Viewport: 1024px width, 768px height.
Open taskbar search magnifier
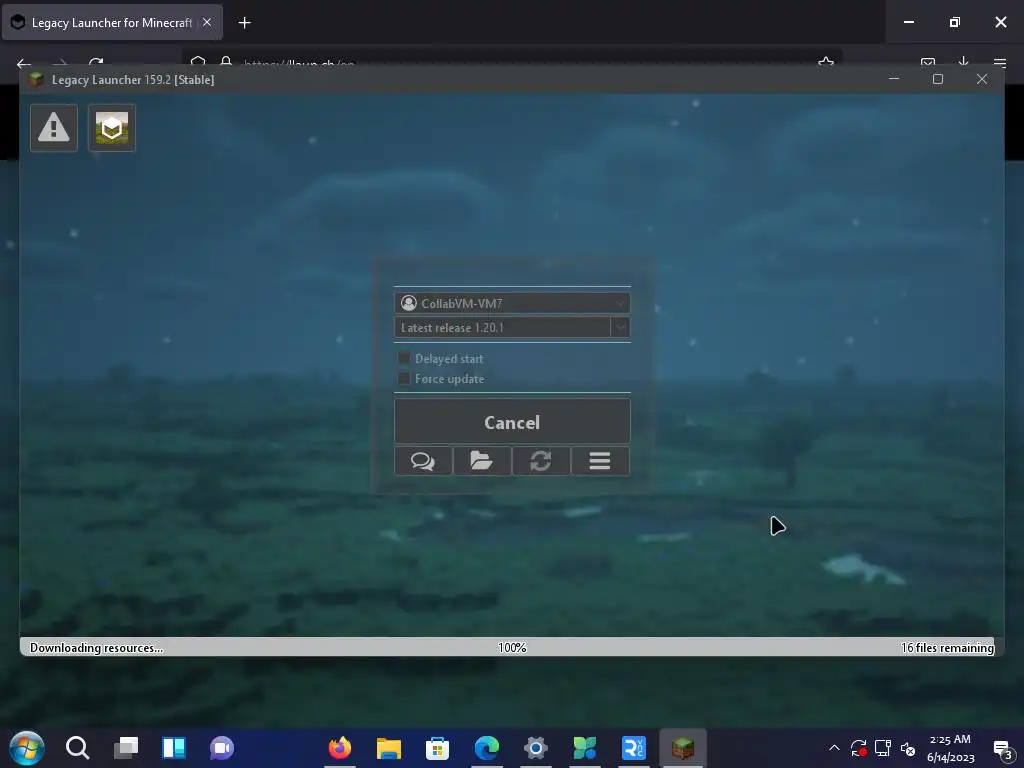77,748
